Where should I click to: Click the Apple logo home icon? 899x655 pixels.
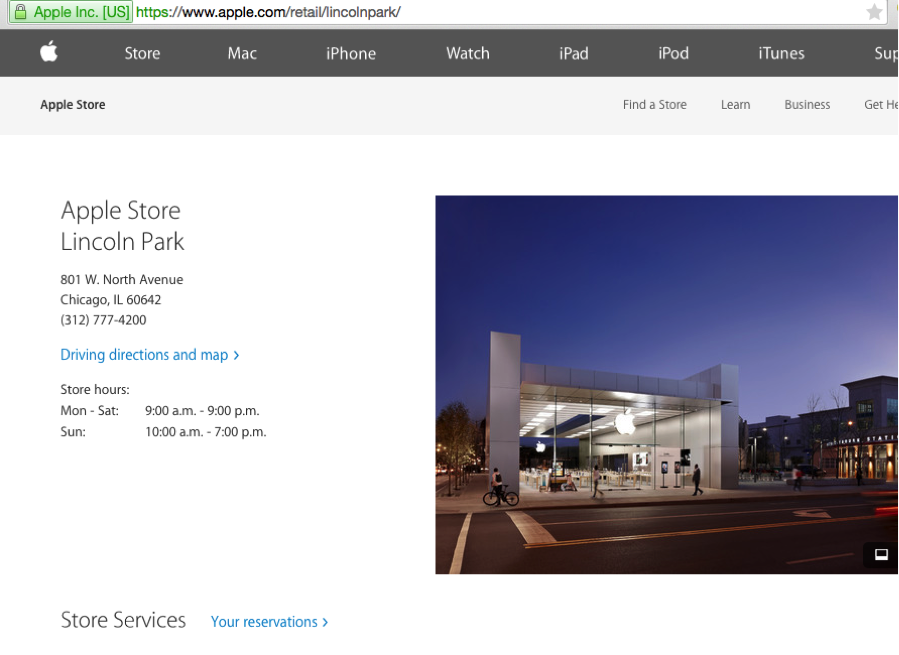(49, 52)
